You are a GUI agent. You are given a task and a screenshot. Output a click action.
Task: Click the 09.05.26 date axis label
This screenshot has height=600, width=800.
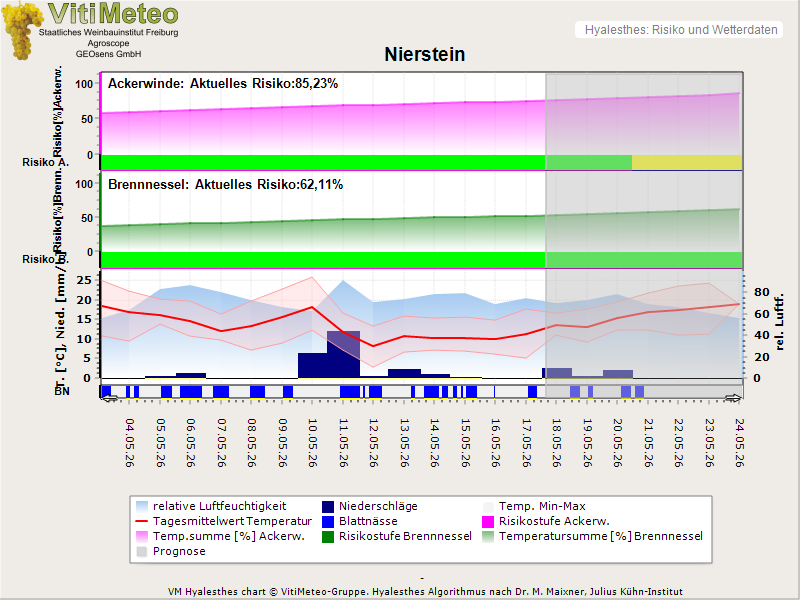(x=282, y=443)
